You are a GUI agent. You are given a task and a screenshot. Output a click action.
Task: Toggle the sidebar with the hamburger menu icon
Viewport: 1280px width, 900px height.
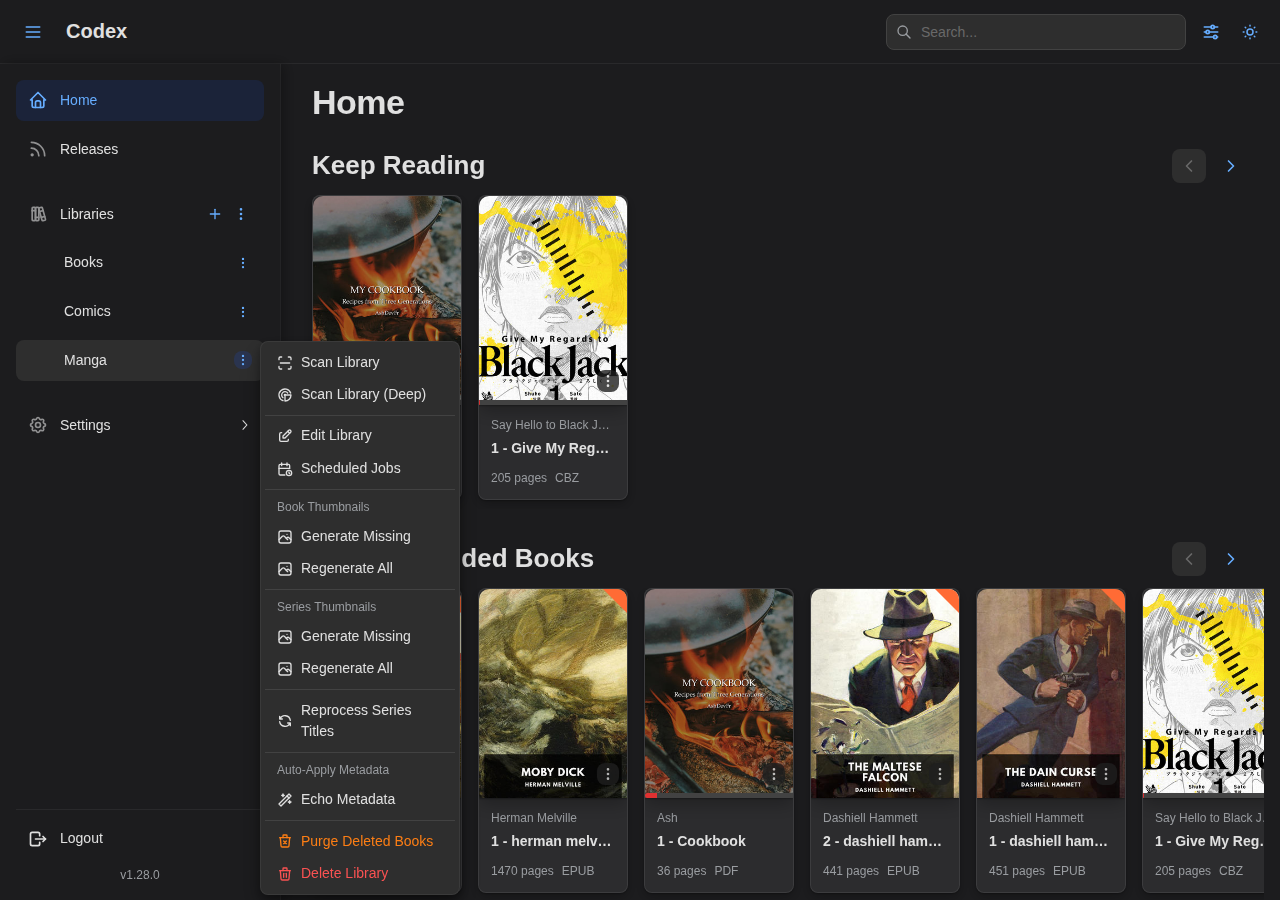33,32
